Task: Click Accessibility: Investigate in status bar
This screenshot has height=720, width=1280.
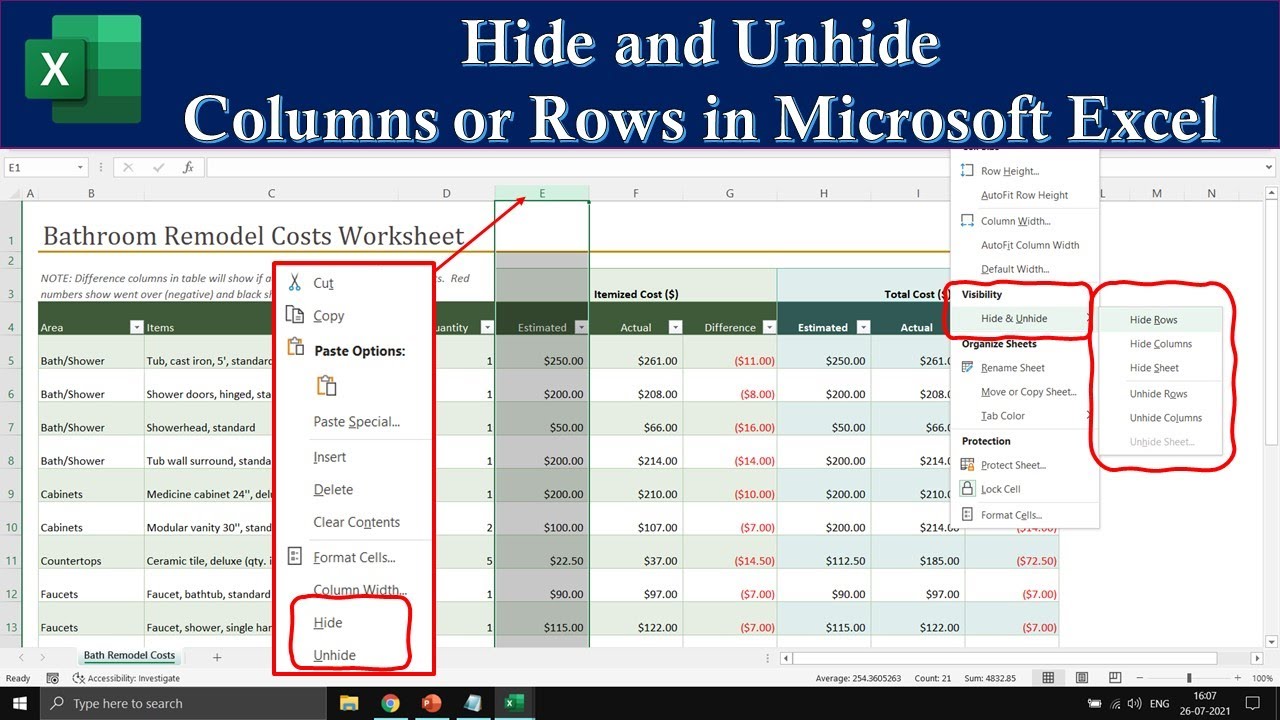Action: tap(133, 678)
